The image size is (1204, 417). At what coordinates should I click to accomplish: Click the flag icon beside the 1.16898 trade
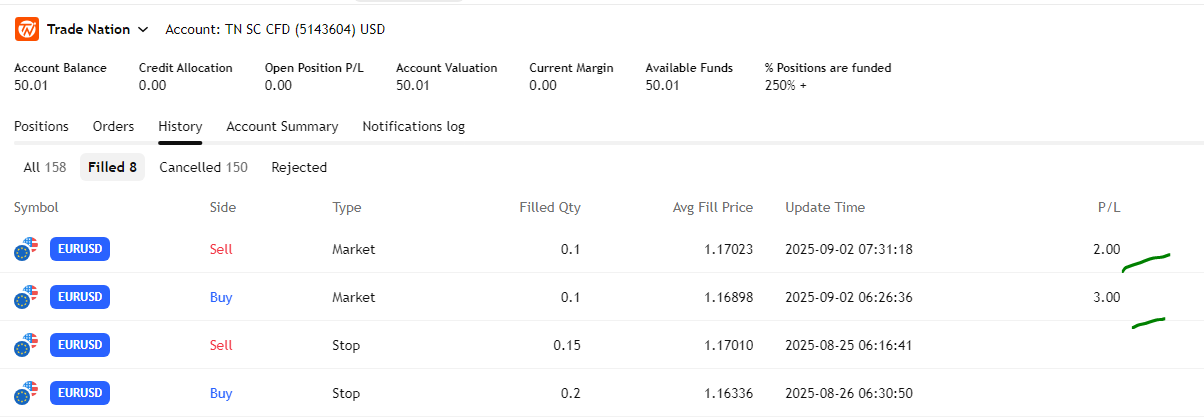26,297
